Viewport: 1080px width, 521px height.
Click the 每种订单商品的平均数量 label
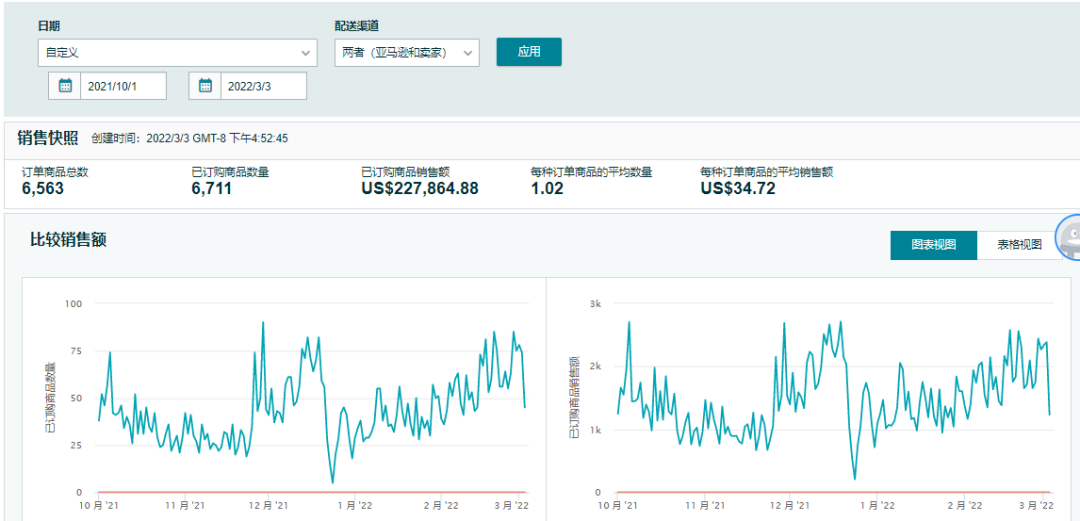592,172
